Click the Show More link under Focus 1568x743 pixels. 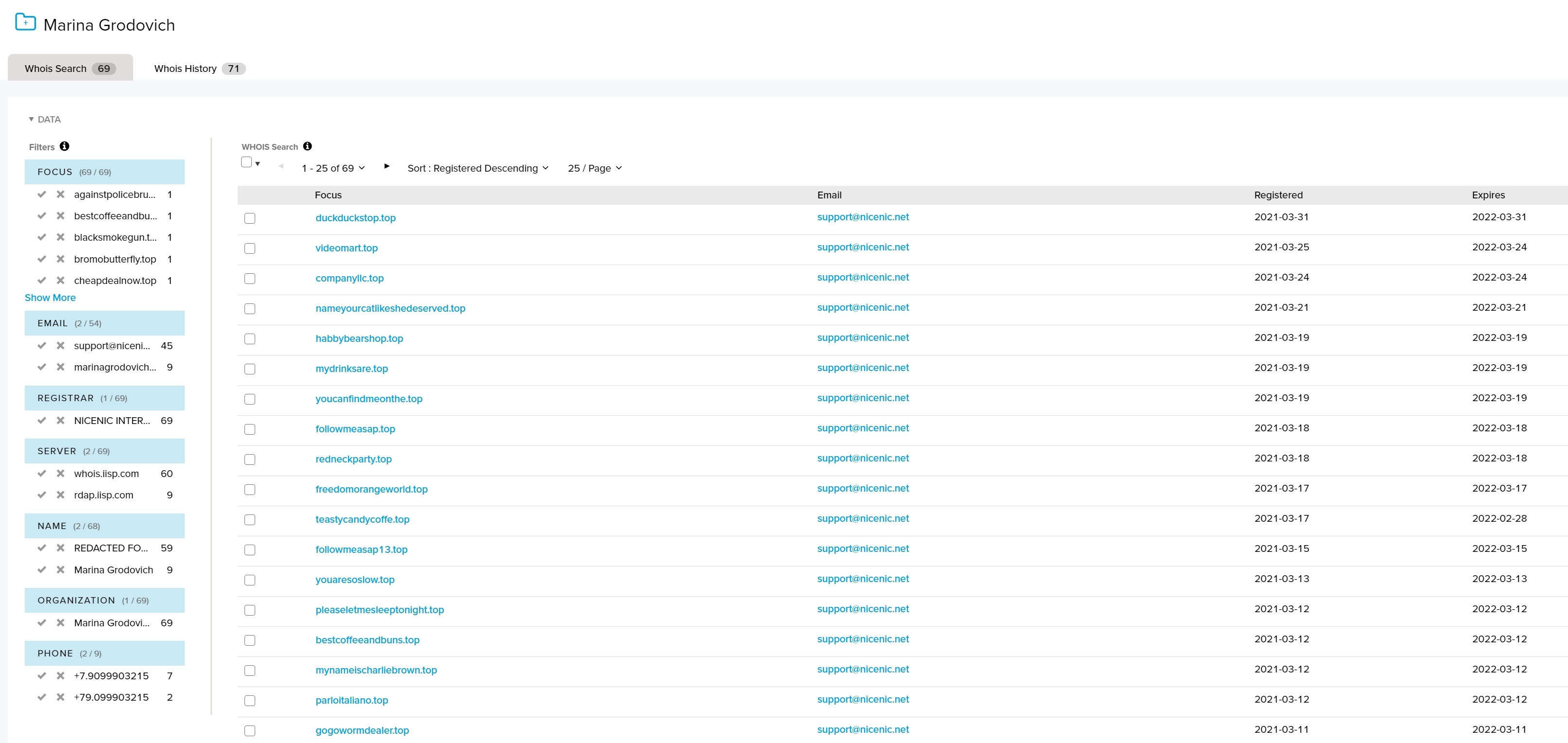[x=50, y=297]
